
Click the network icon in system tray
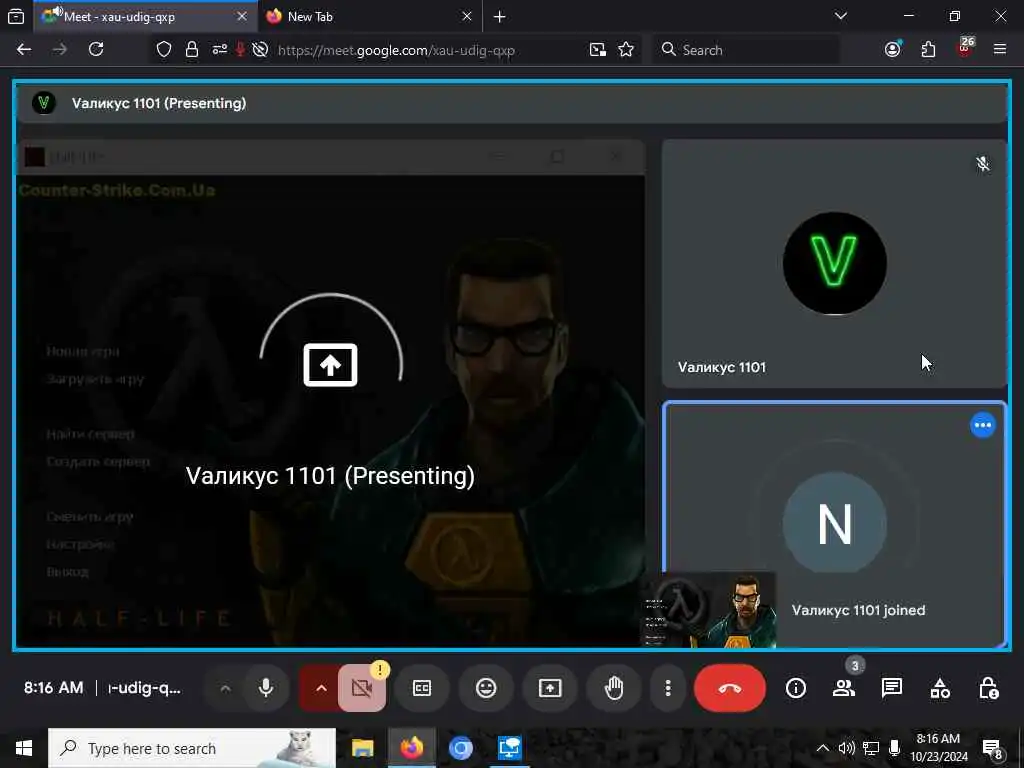(x=871, y=748)
